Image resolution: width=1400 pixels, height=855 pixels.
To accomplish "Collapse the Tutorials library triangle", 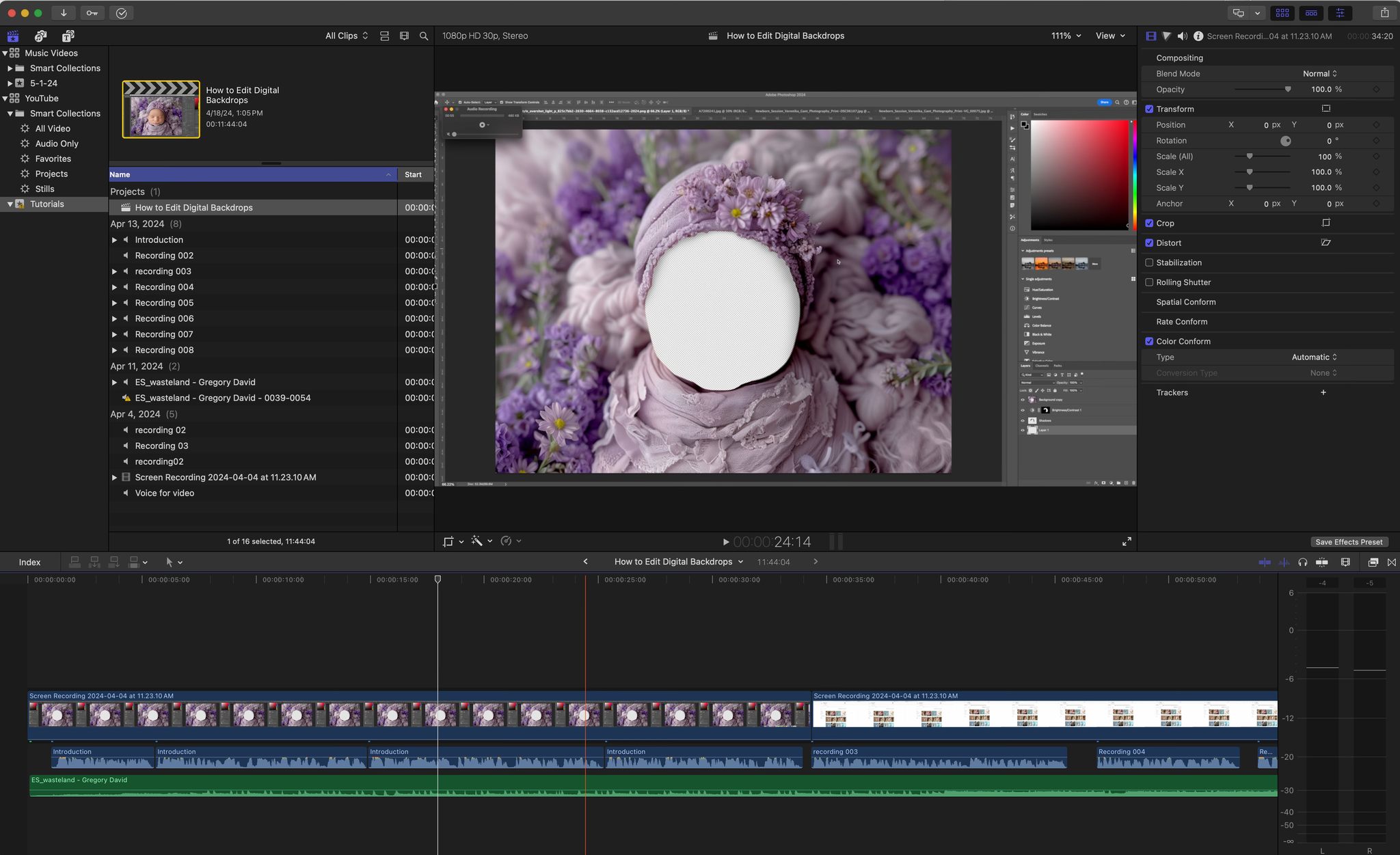I will click(10, 204).
